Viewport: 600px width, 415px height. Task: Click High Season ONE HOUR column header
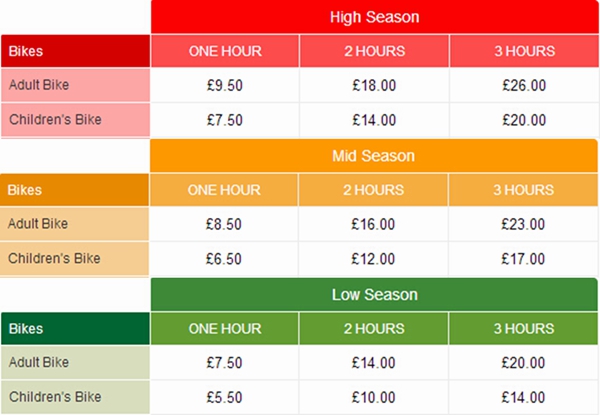[x=224, y=52]
